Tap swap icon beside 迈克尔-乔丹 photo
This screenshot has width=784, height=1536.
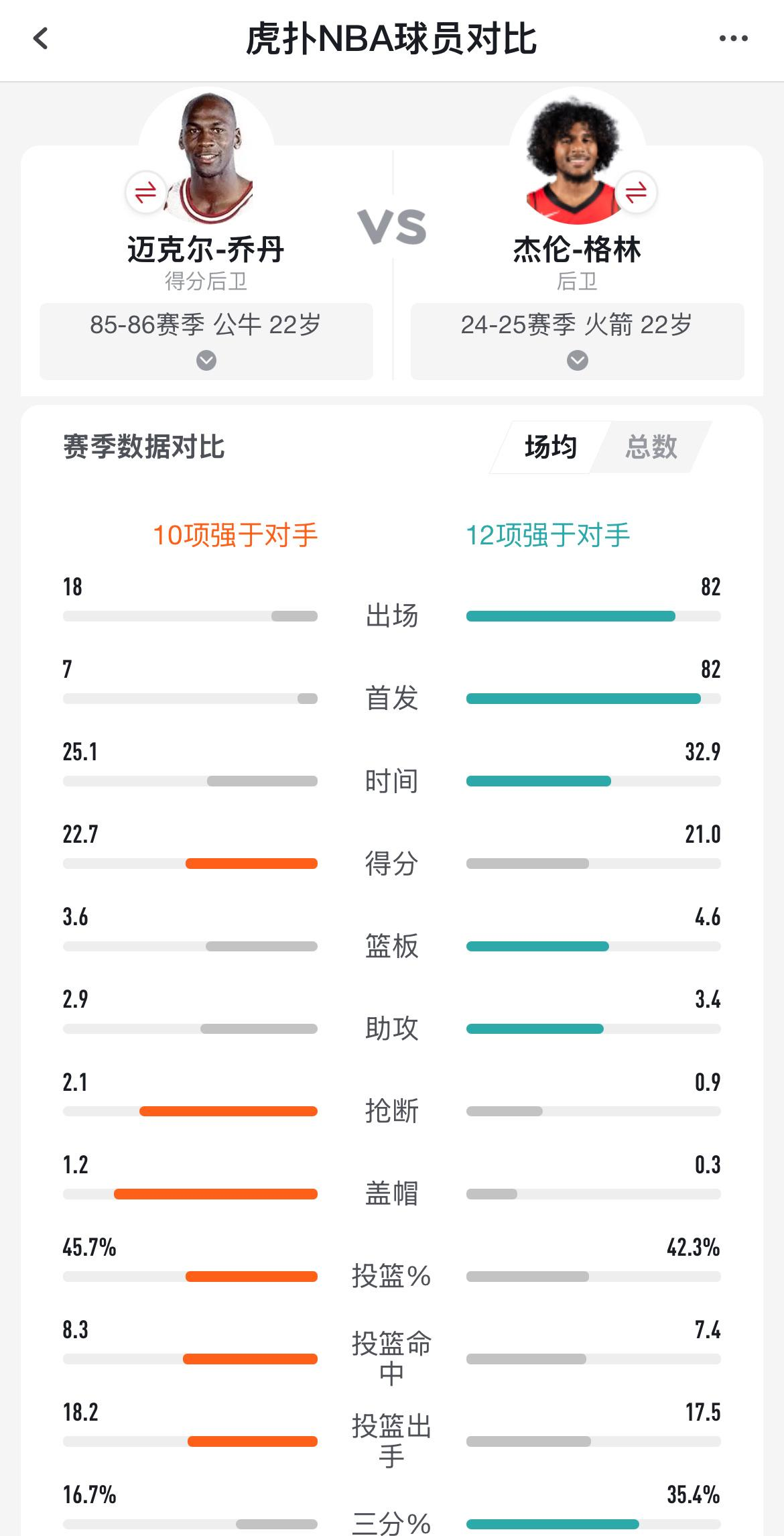click(x=145, y=193)
